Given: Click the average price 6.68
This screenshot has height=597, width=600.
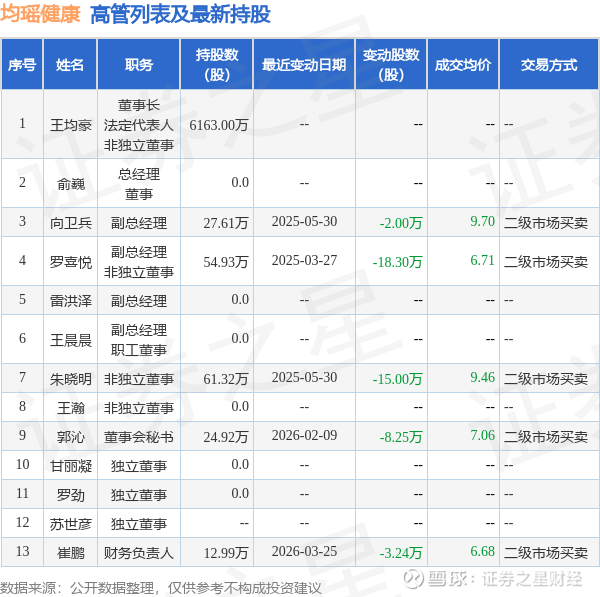Looking at the screenshot, I should click(482, 551).
